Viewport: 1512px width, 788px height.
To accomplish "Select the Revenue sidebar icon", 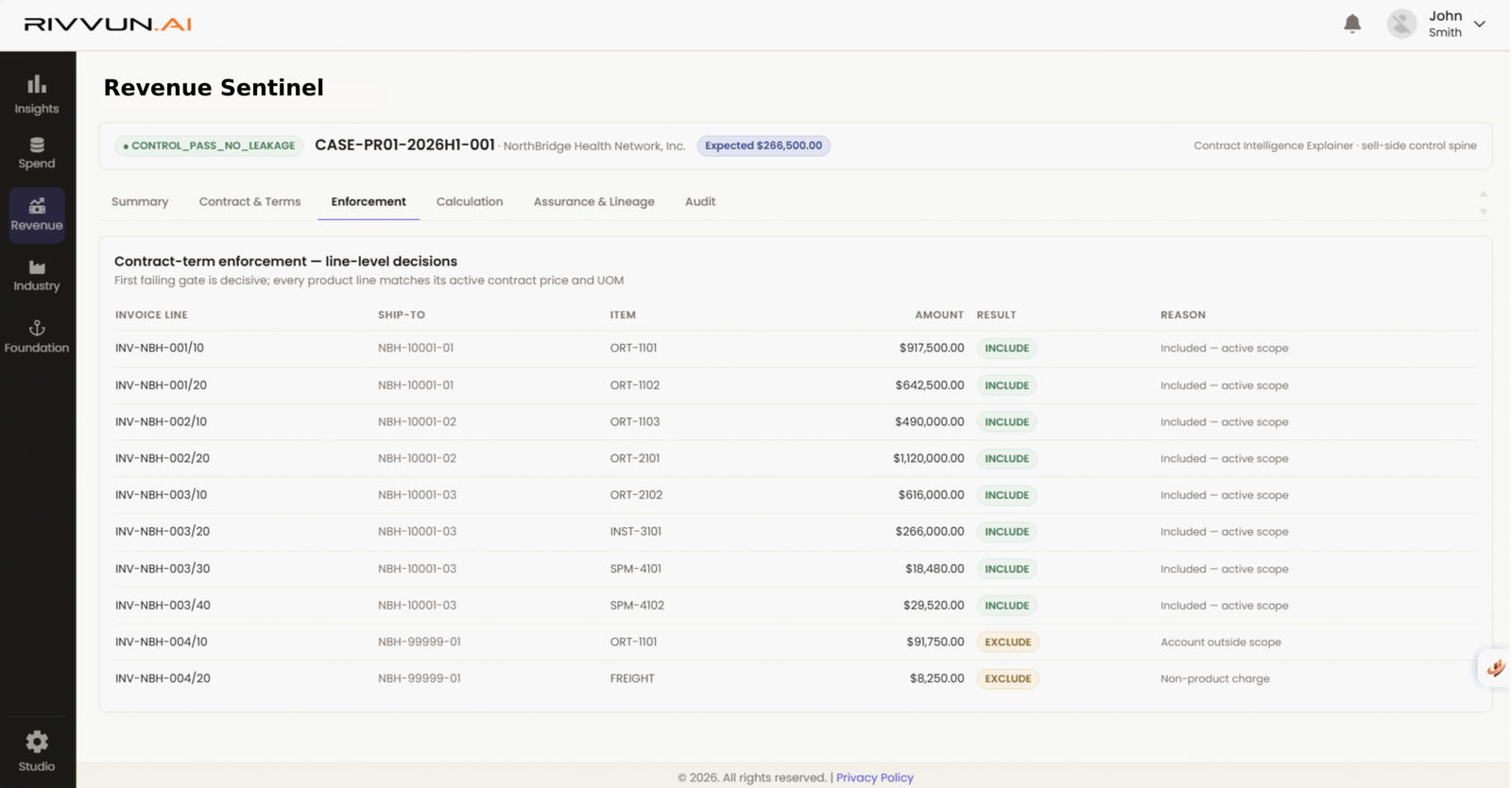I will coord(37,214).
